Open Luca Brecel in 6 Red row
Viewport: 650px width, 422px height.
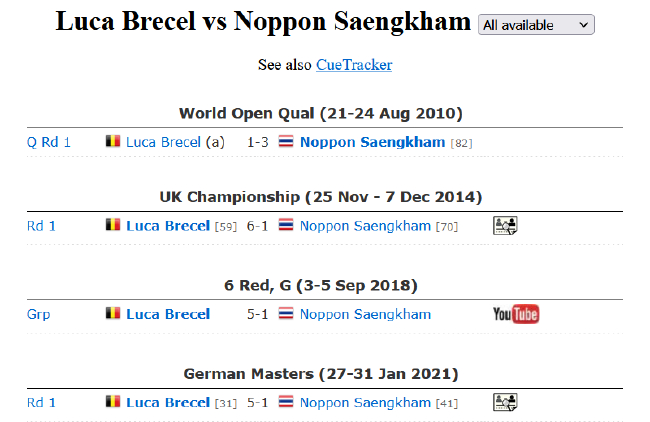[168, 314]
